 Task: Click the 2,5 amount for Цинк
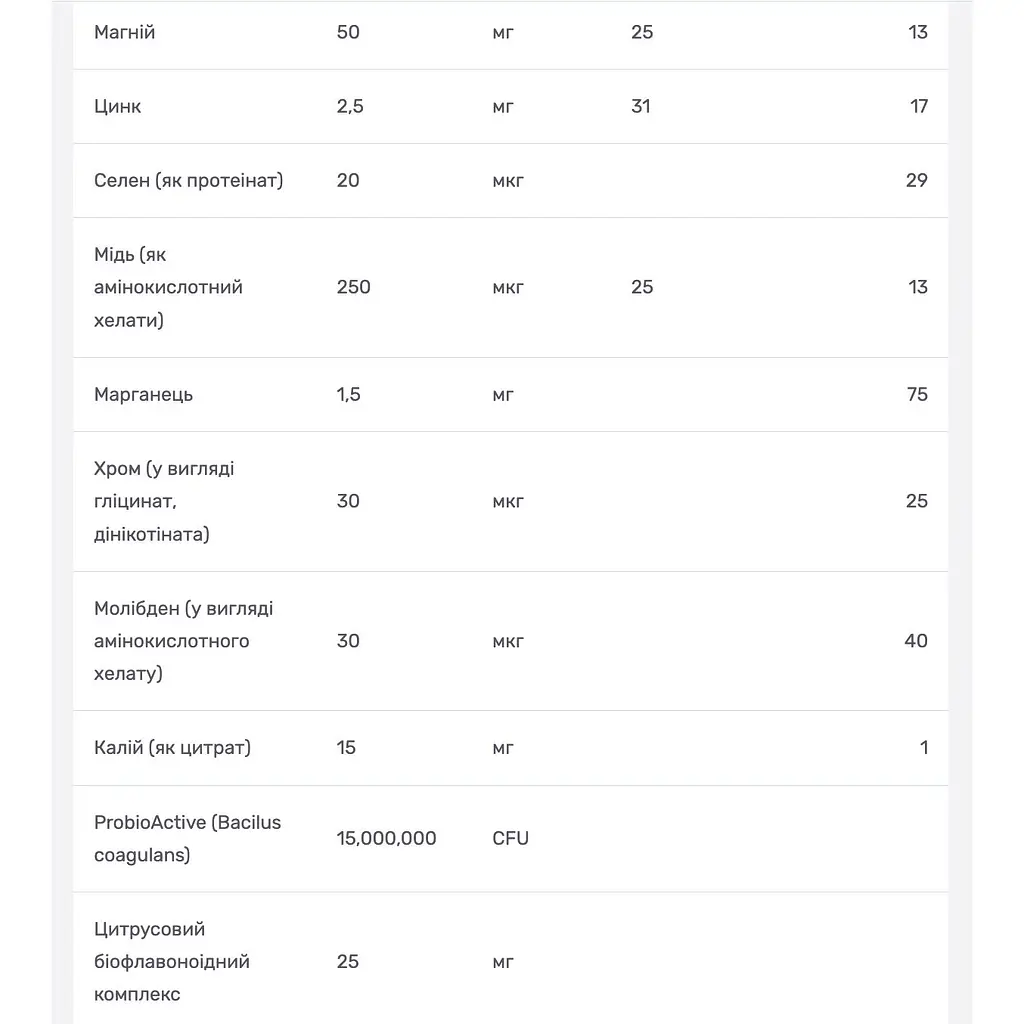pos(350,106)
